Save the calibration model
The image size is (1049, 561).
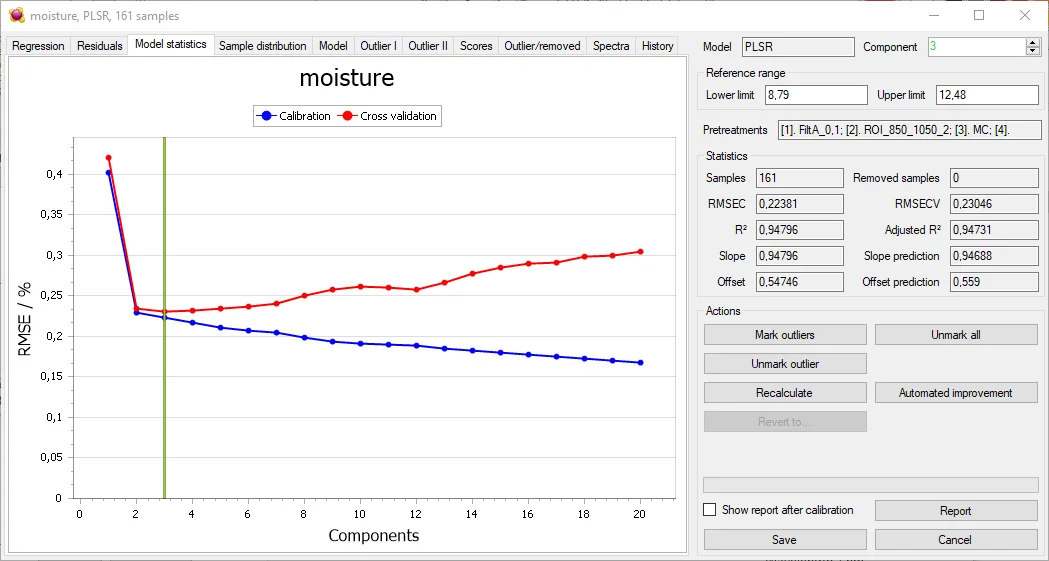pyautogui.click(x=784, y=539)
